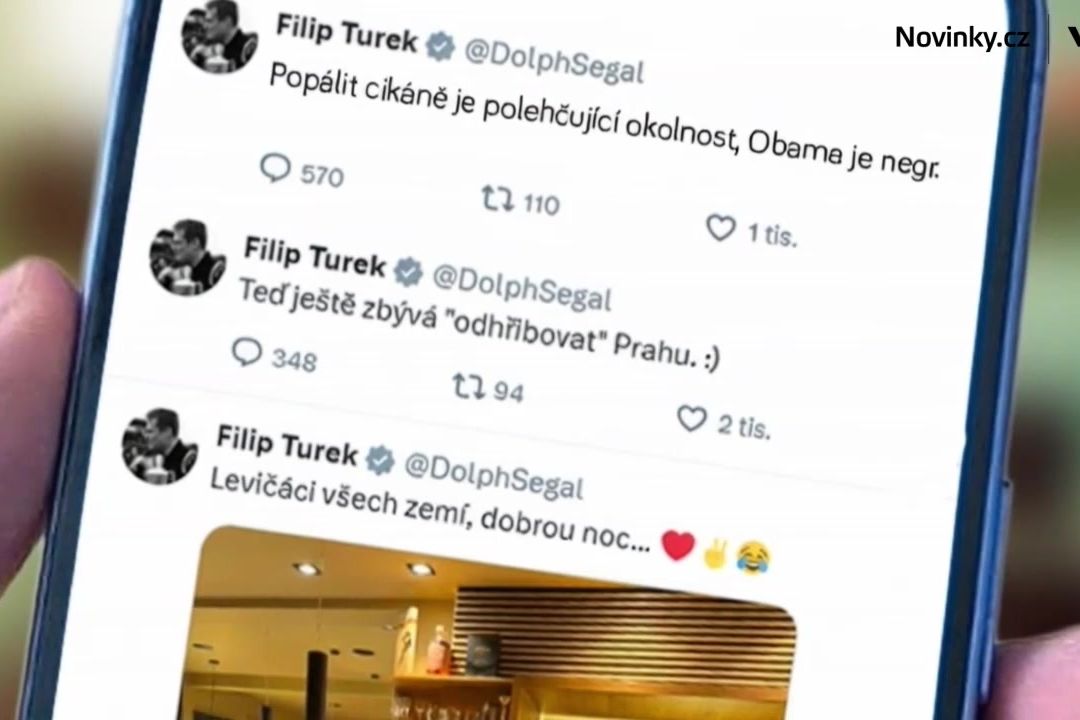The width and height of the screenshot is (1080, 720).
Task: Open Filip Turek name on third tweet
Action: click(287, 444)
